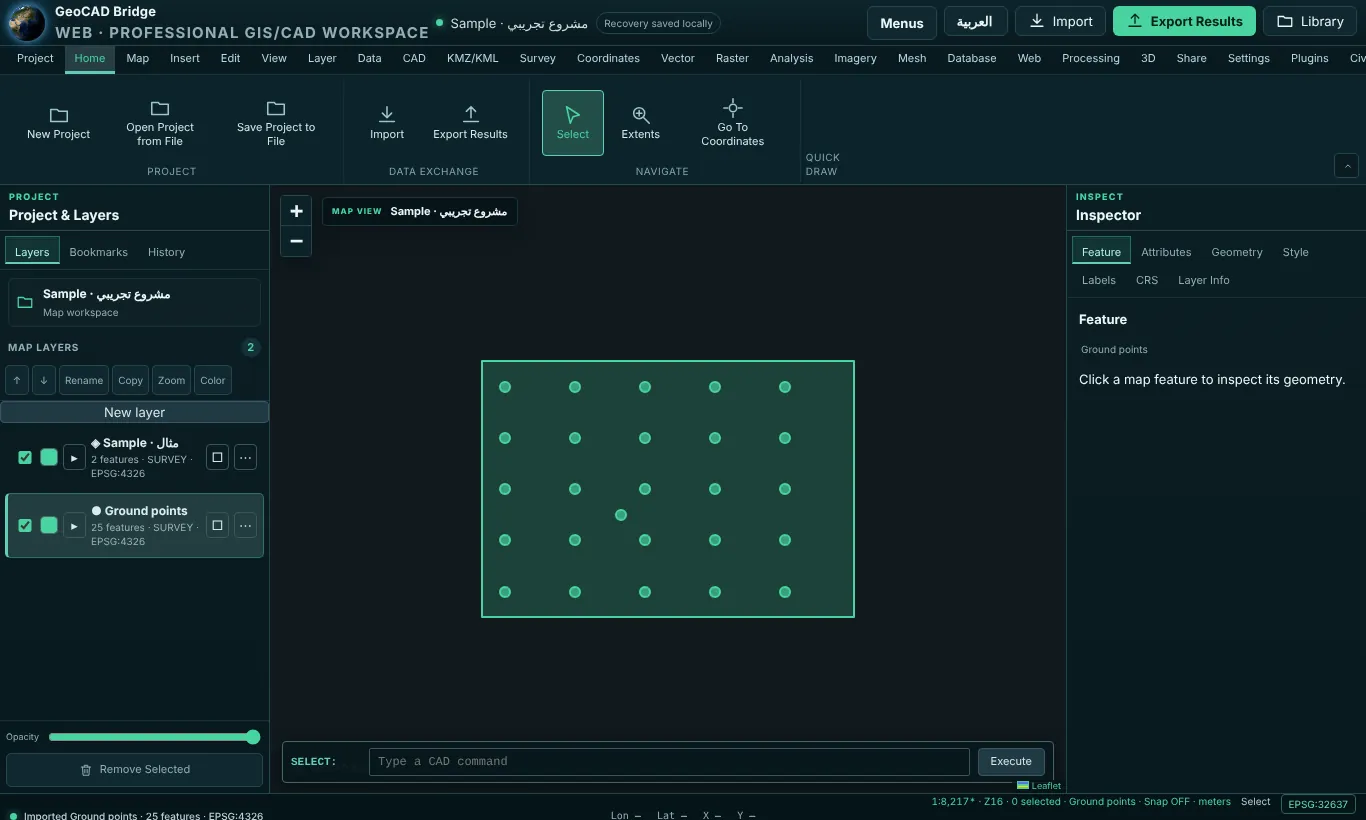Click Save Project to File
The image size is (1366, 820).
tap(276, 123)
